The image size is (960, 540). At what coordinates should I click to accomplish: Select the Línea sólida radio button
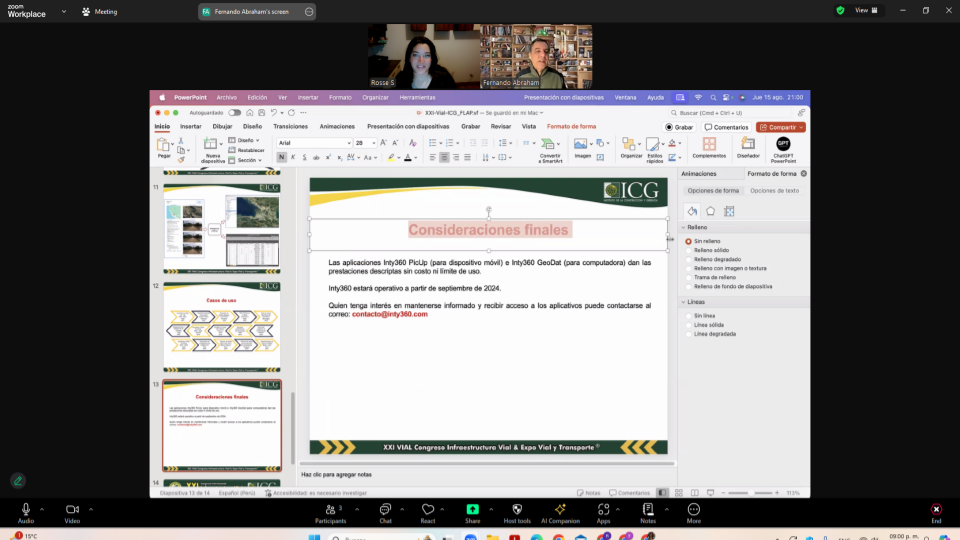click(x=689, y=325)
